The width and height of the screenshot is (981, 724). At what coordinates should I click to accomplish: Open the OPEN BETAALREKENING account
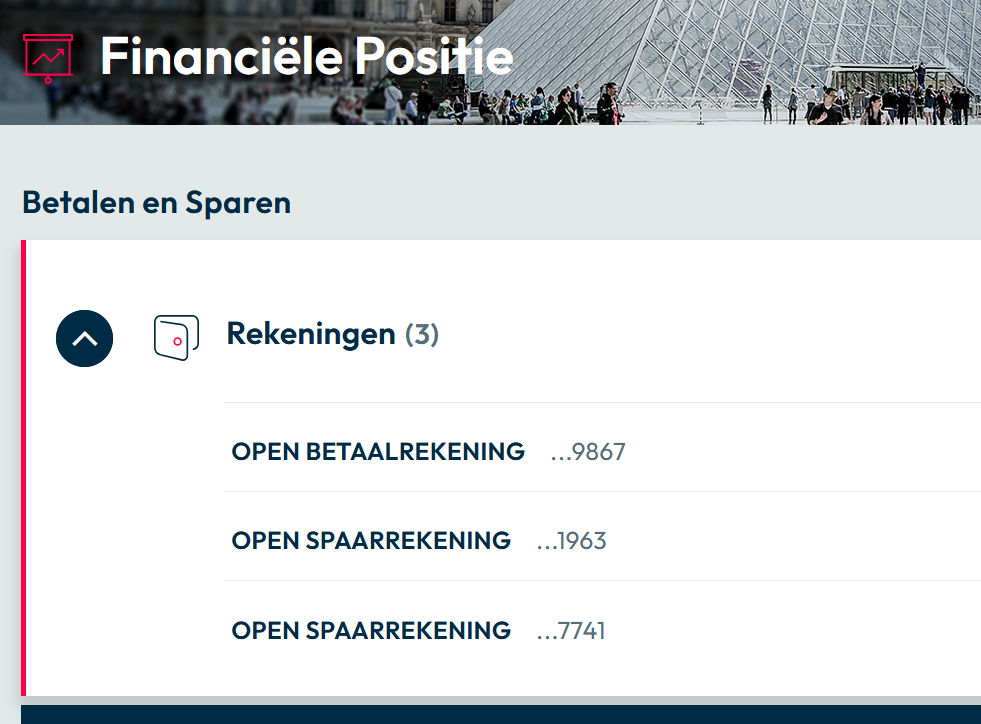point(378,452)
